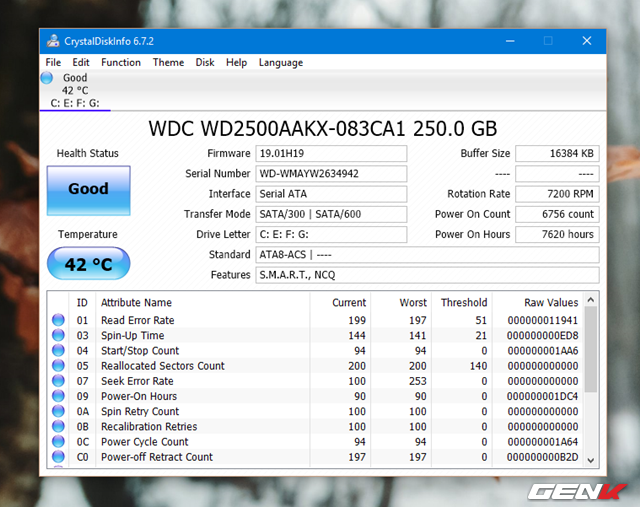The height and width of the screenshot is (507, 640).
Task: Click status orb for Spin-Up Time
Action: (x=58, y=335)
